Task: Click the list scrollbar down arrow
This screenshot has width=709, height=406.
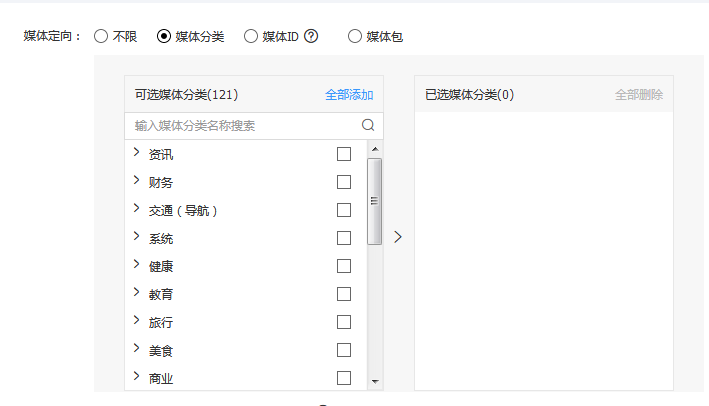Action: click(x=375, y=381)
